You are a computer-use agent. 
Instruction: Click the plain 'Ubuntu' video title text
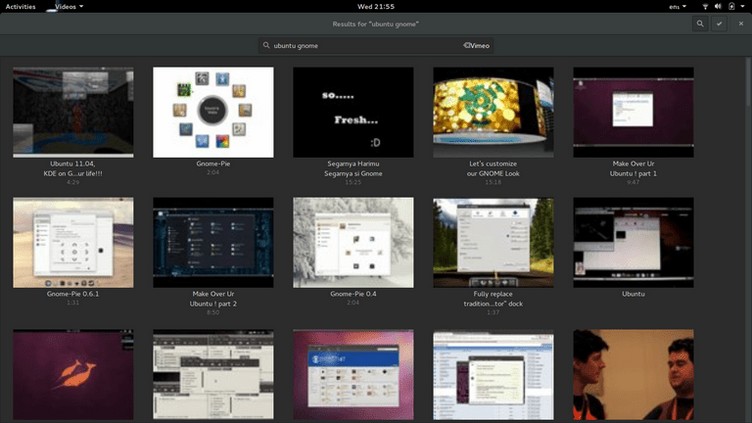(x=633, y=294)
